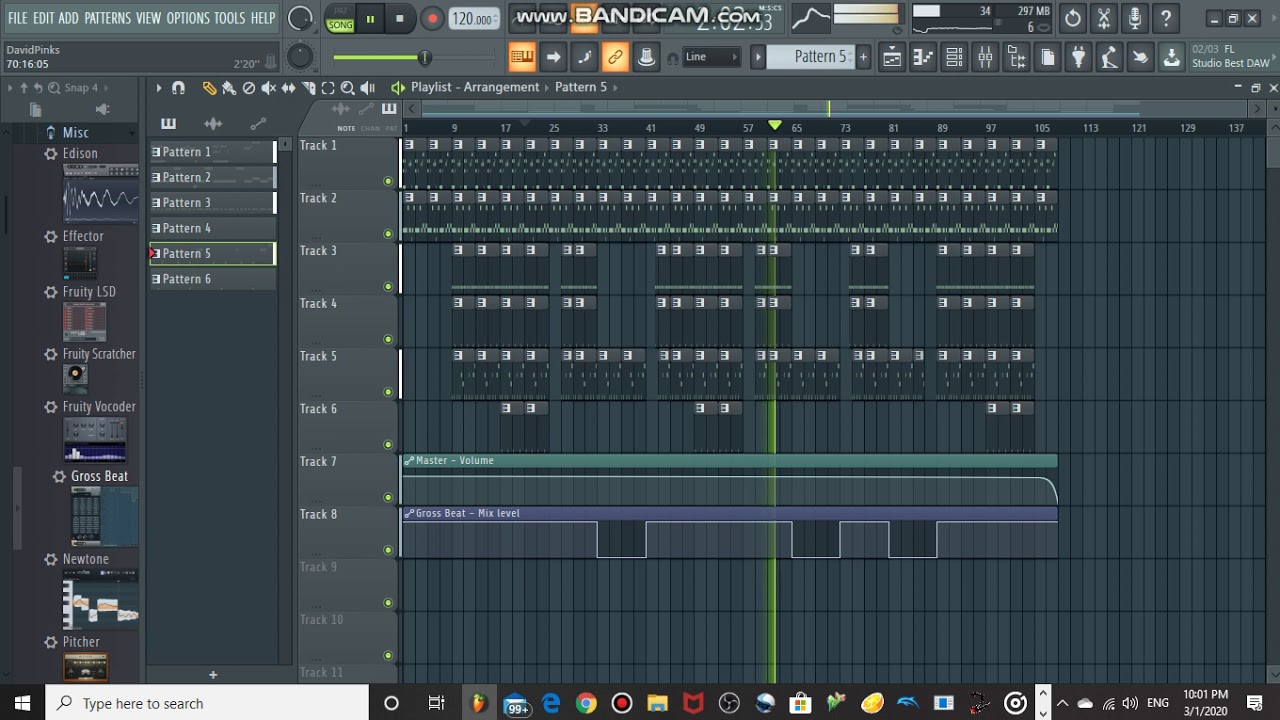Screen dimensions: 1280x720
Task: Click the tempo 120.000 field
Action: tap(473, 19)
